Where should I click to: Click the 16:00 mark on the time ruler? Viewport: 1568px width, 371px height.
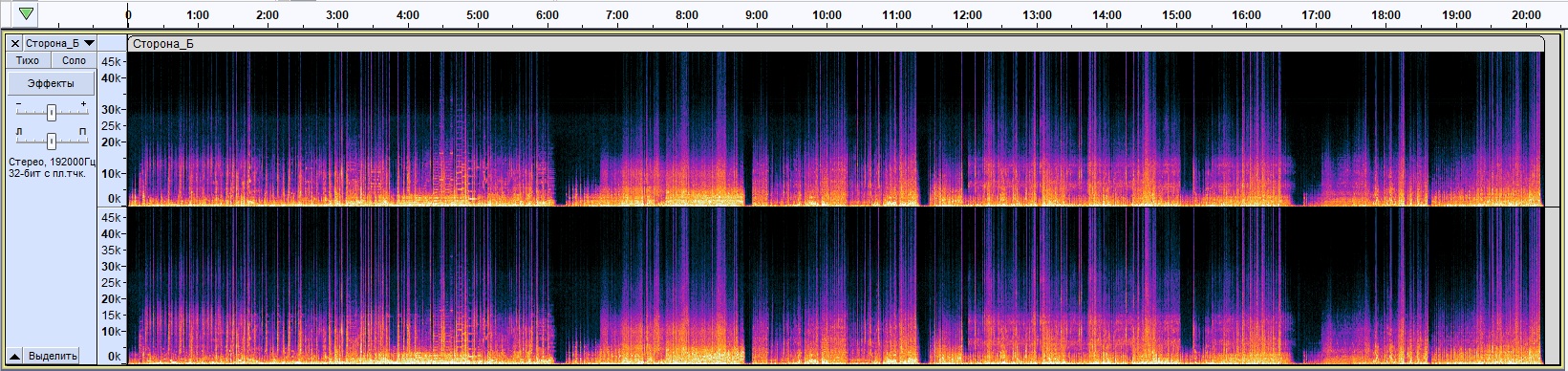(x=1247, y=15)
